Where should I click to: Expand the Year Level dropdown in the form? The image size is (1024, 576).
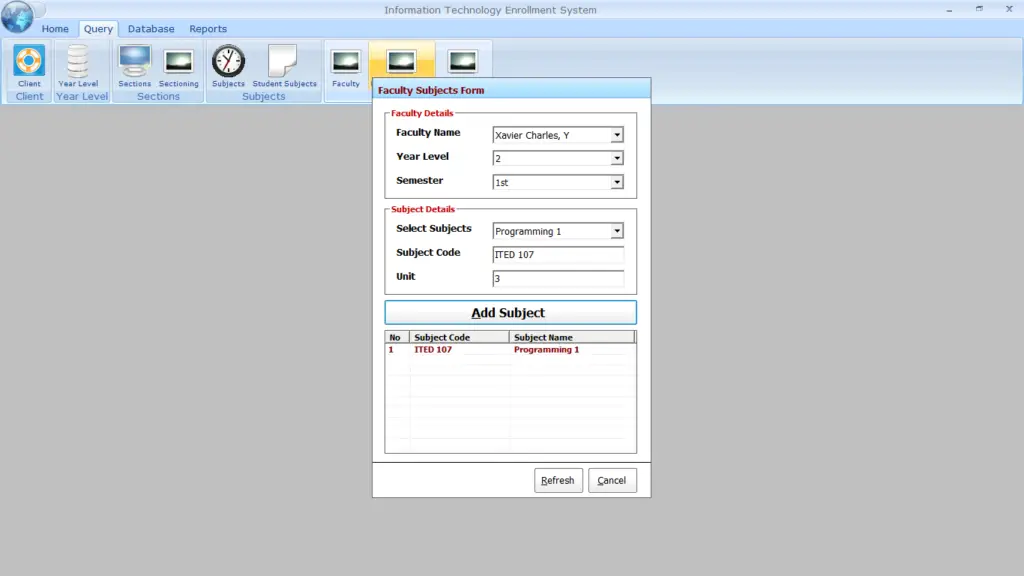point(620,158)
